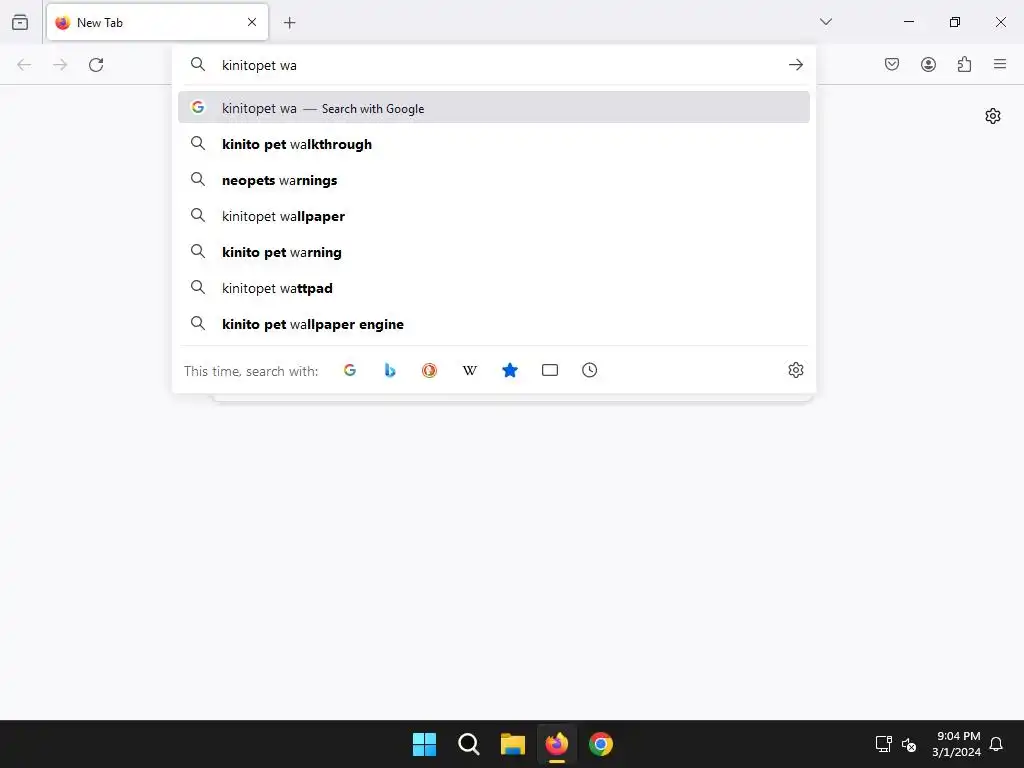Open the notifications bell icon
This screenshot has height=768, width=1024.
[x=997, y=744]
